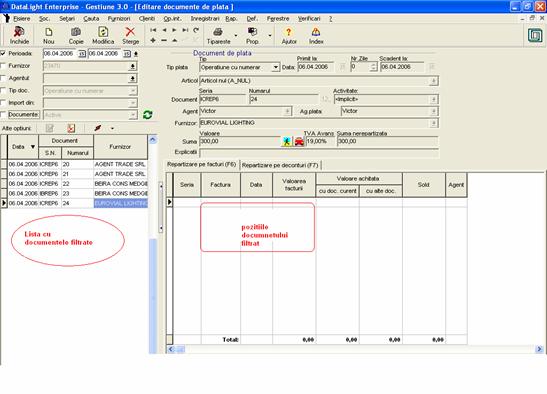Click the red car icon beside Suma
The image size is (547, 394).
(299, 141)
